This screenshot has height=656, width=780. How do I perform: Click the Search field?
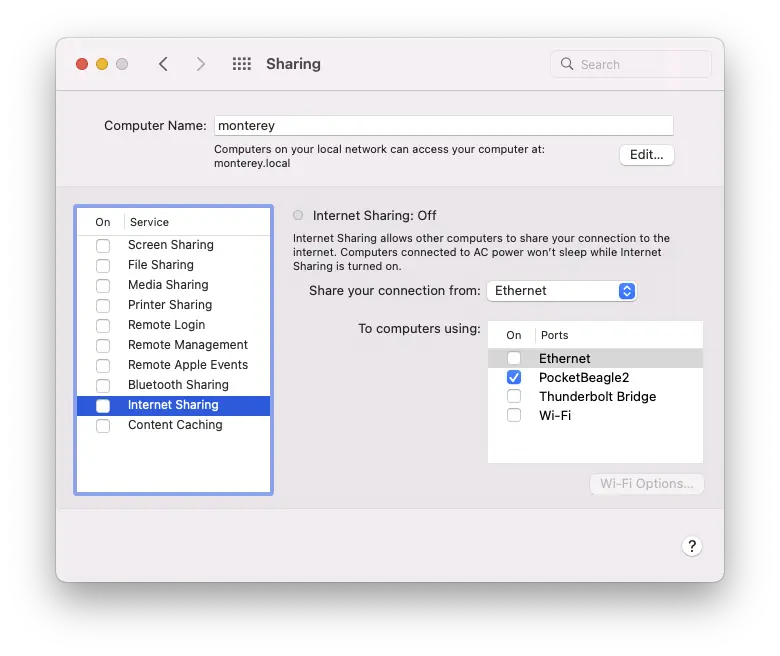(631, 64)
